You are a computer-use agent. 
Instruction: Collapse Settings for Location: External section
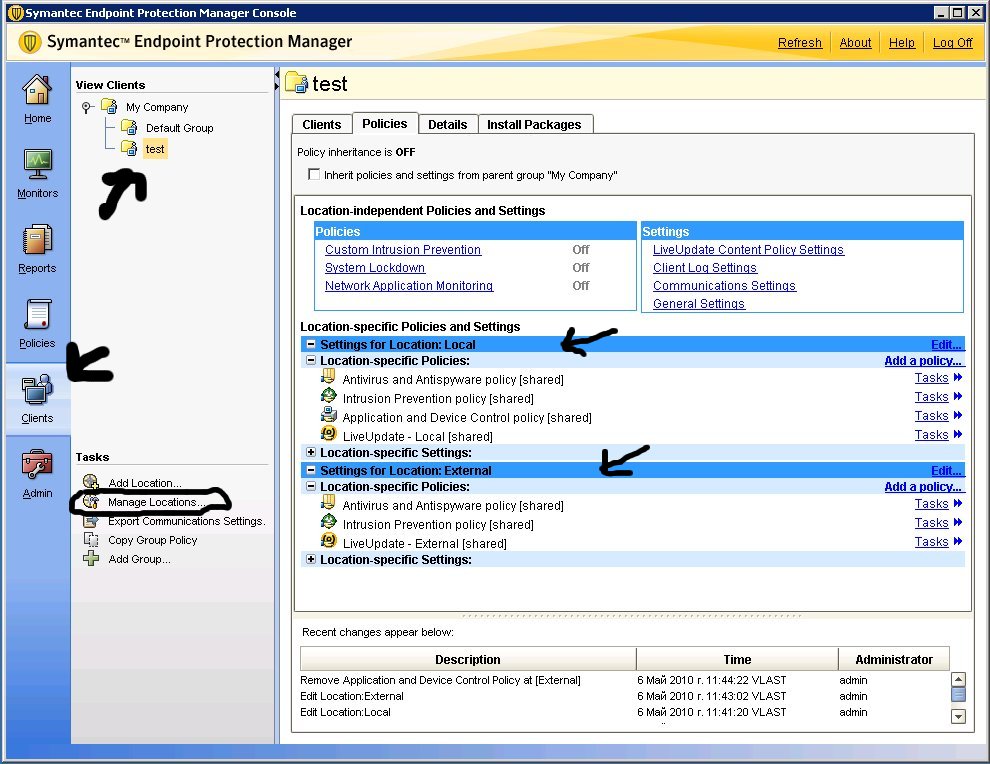311,470
